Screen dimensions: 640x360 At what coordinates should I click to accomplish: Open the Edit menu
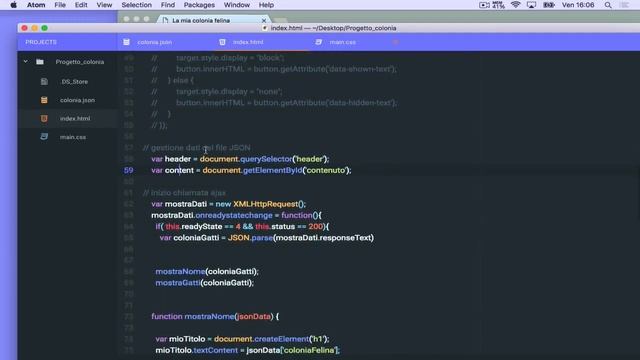tap(81, 5)
